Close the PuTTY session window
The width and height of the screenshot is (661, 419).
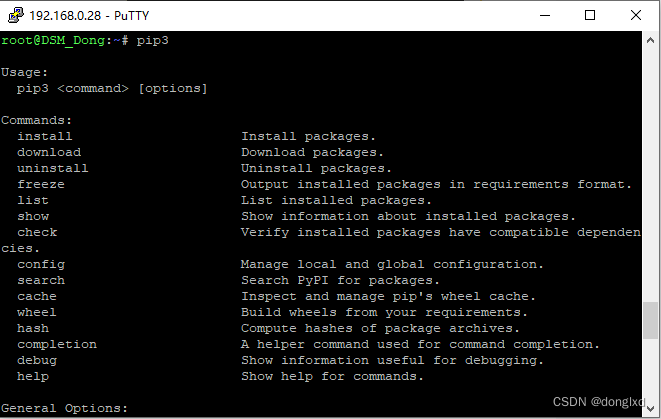pyautogui.click(x=635, y=15)
